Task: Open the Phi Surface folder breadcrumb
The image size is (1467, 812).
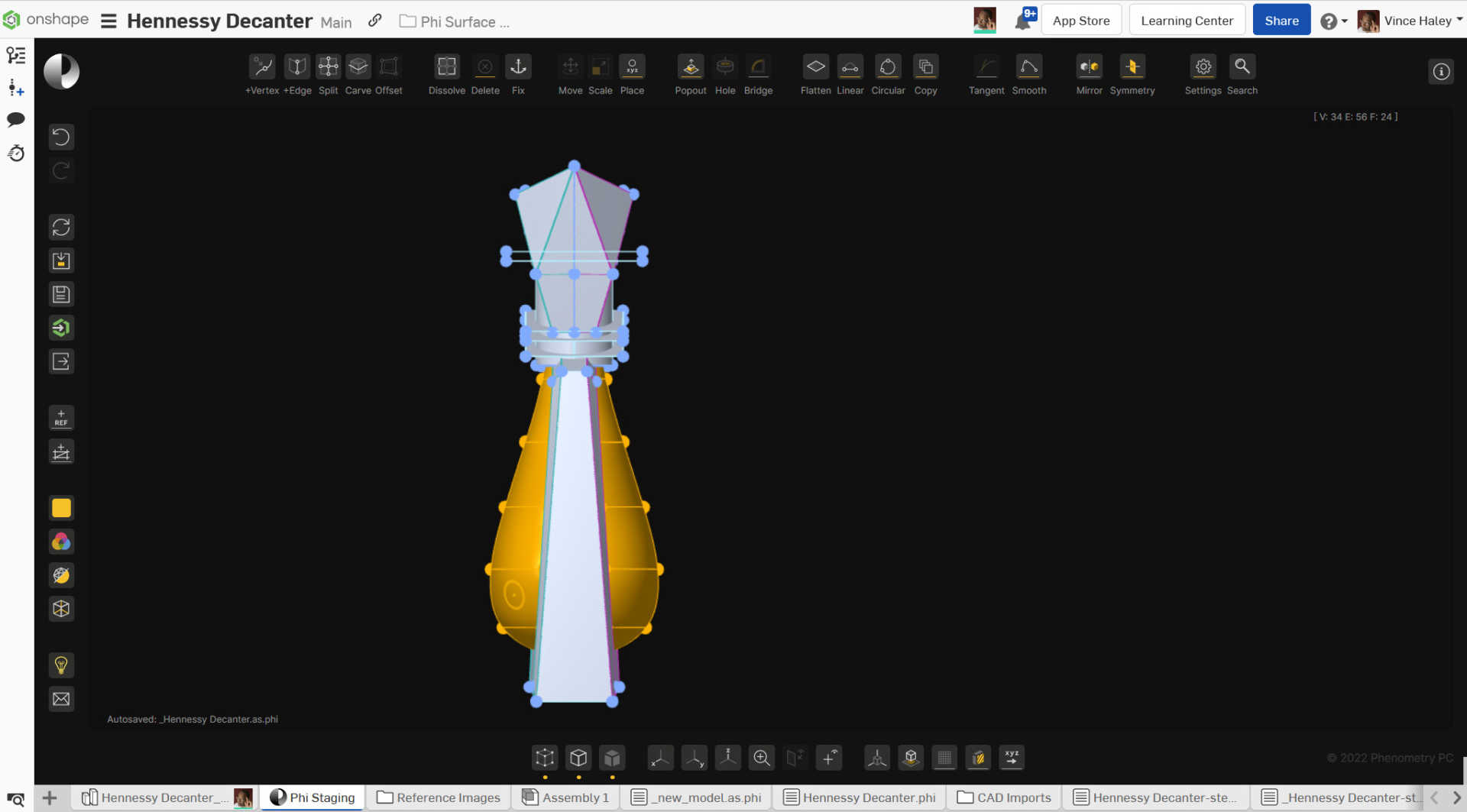Action: [x=455, y=22]
